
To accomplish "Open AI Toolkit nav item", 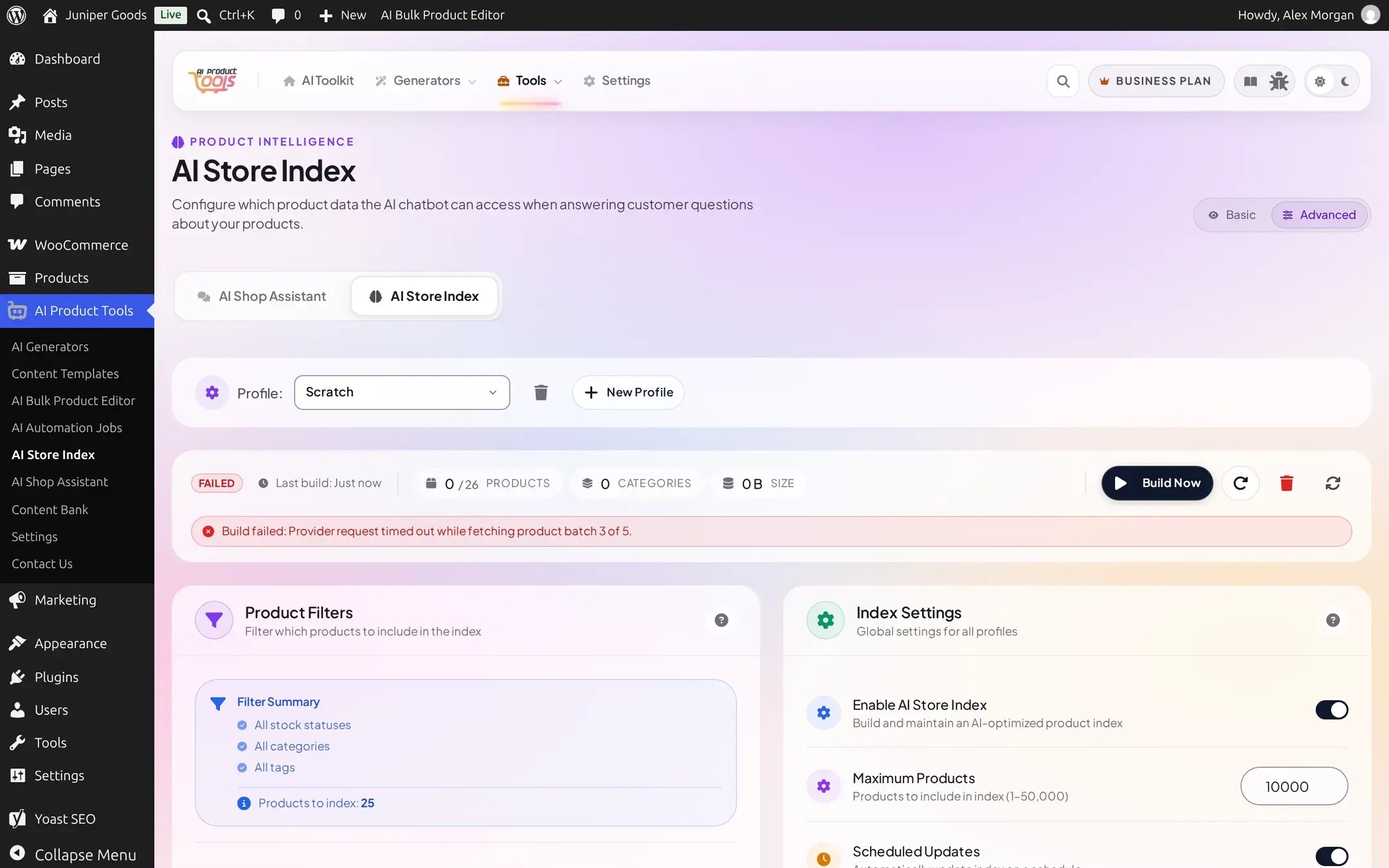I will click(318, 81).
